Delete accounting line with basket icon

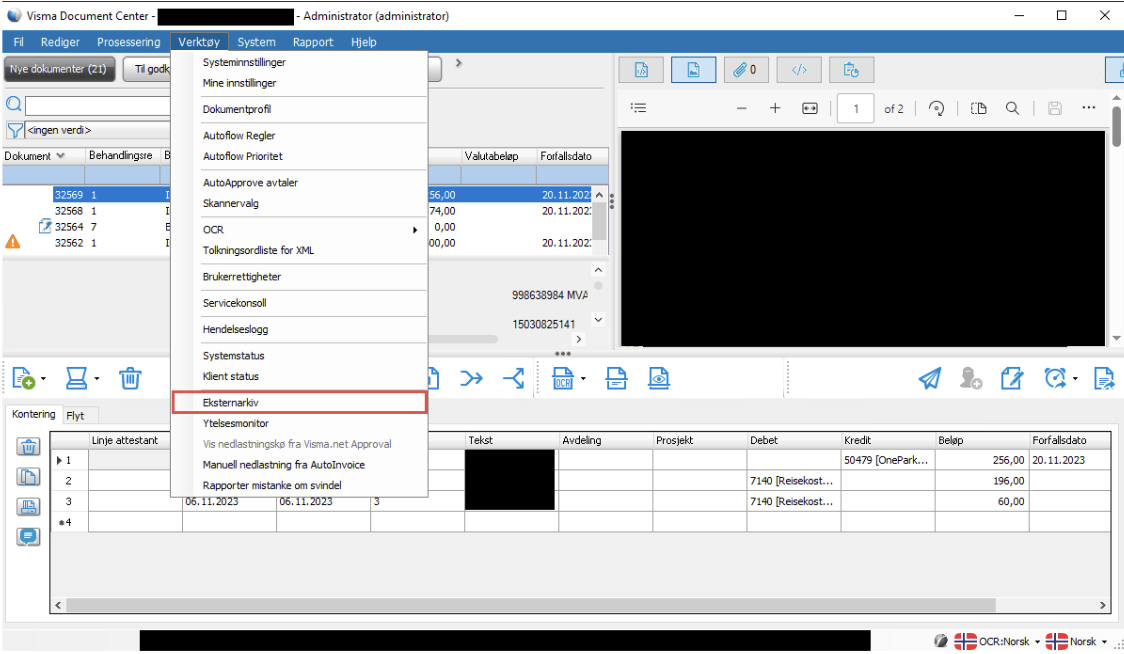28,447
